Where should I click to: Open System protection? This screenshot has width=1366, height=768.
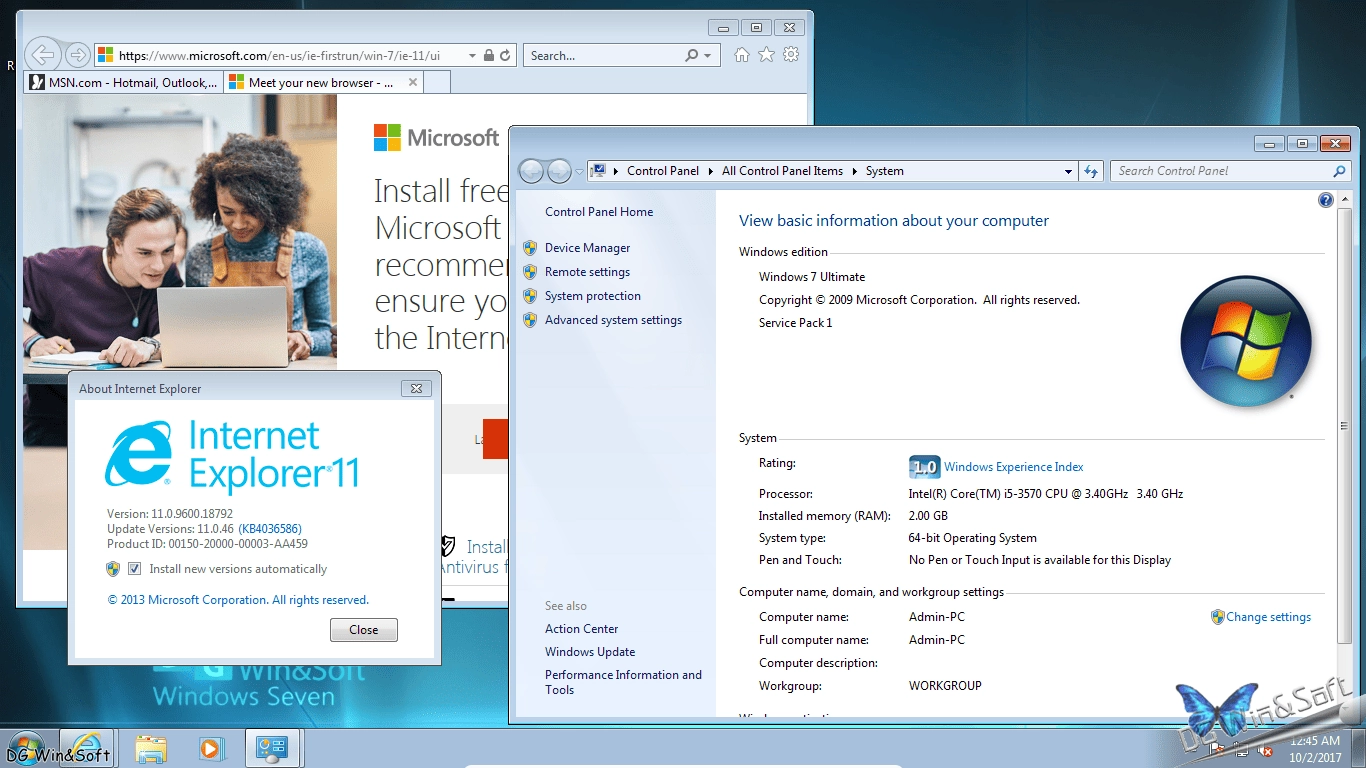coord(593,296)
